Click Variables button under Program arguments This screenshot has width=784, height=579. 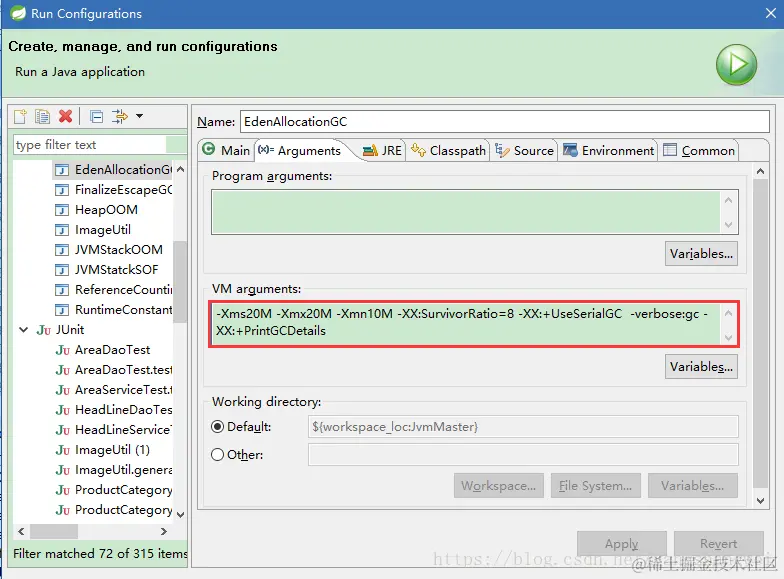tap(701, 254)
